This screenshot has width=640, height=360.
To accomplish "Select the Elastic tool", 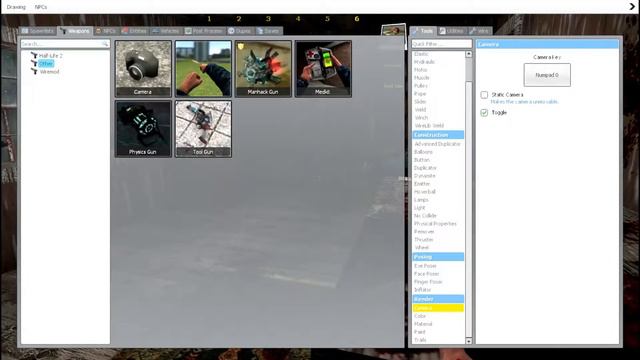I will click(421, 54).
